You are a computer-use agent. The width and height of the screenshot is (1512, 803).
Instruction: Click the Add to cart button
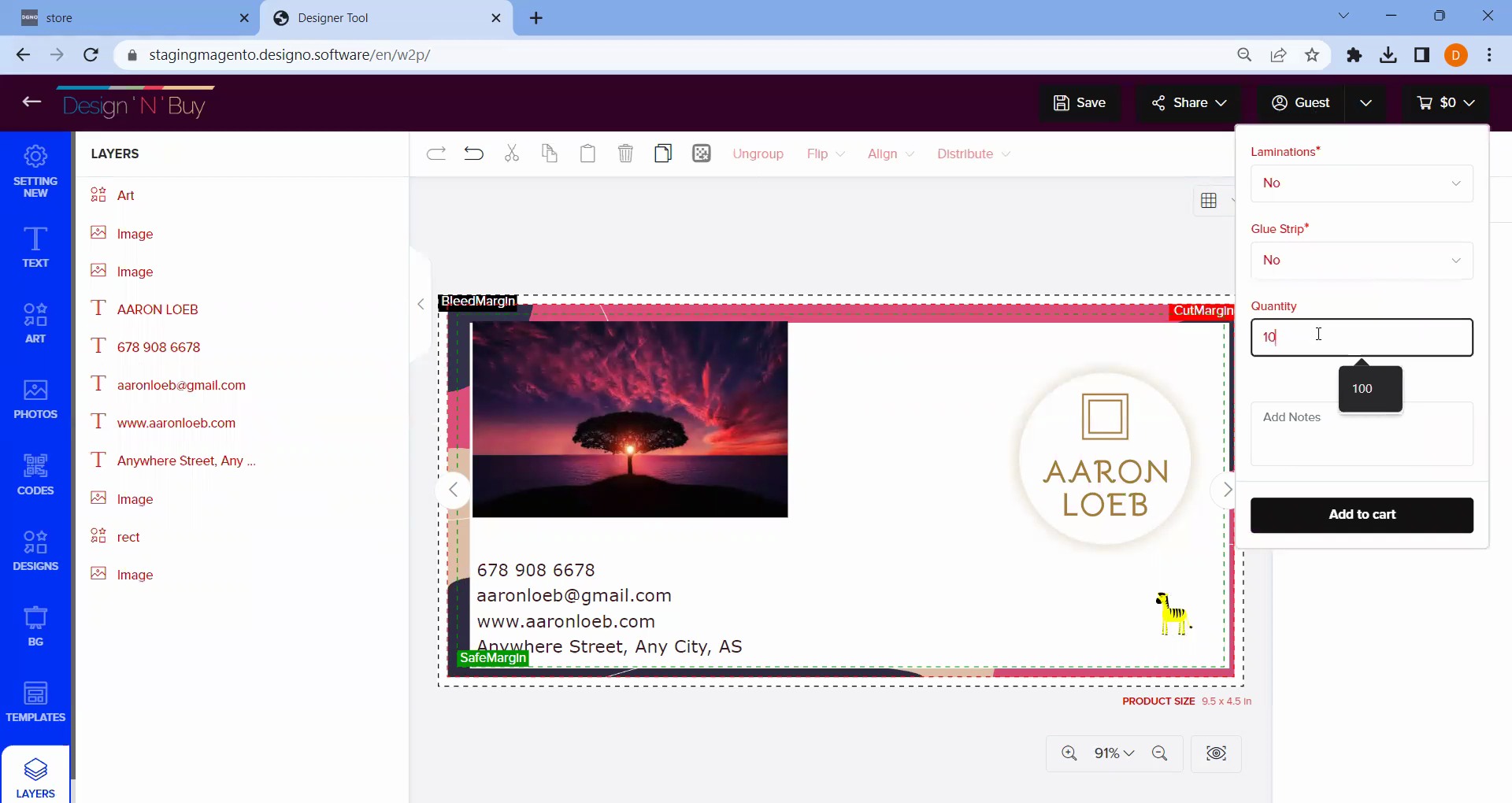click(x=1361, y=515)
